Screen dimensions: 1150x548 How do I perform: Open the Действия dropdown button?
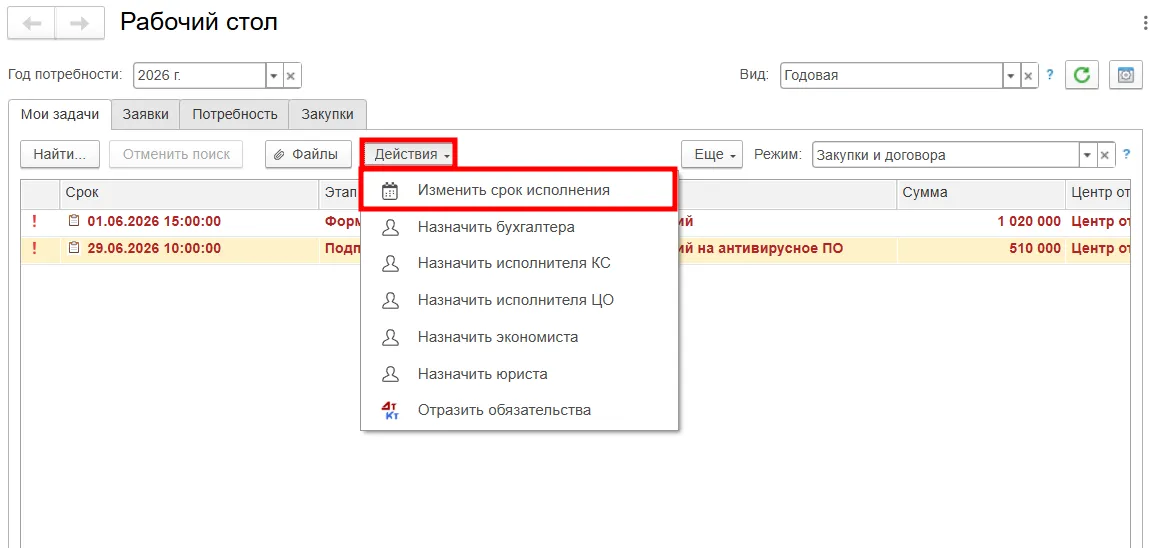point(411,155)
